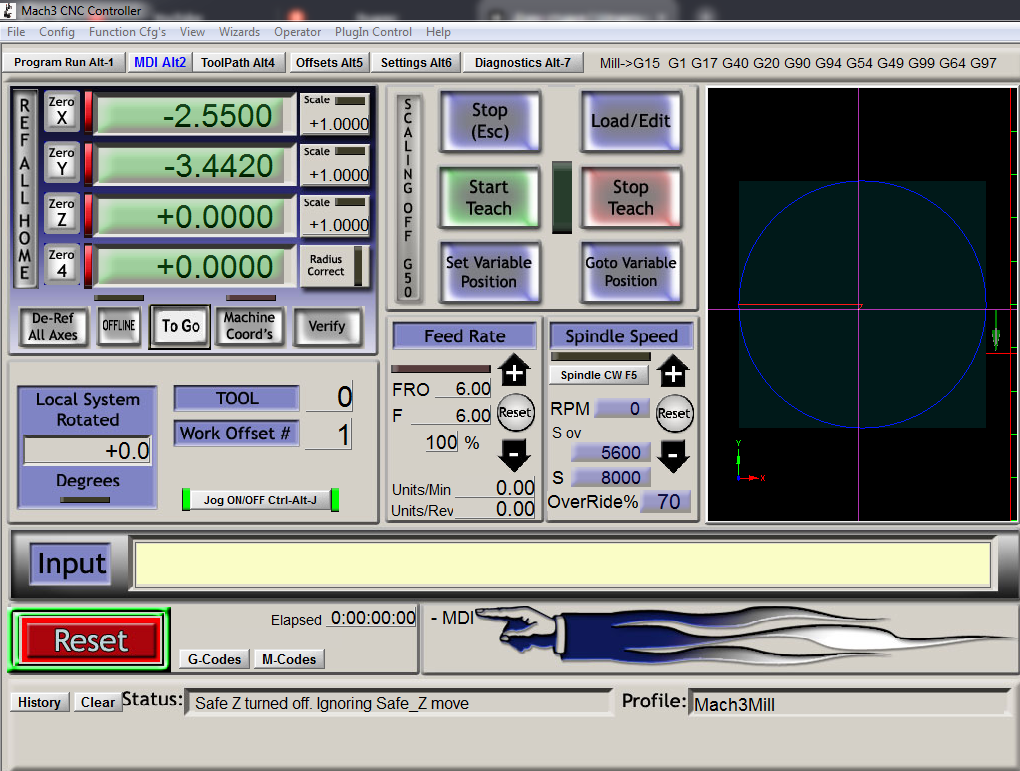This screenshot has height=771, width=1020.
Task: Click spindle S value 8000
Action: tap(610, 478)
